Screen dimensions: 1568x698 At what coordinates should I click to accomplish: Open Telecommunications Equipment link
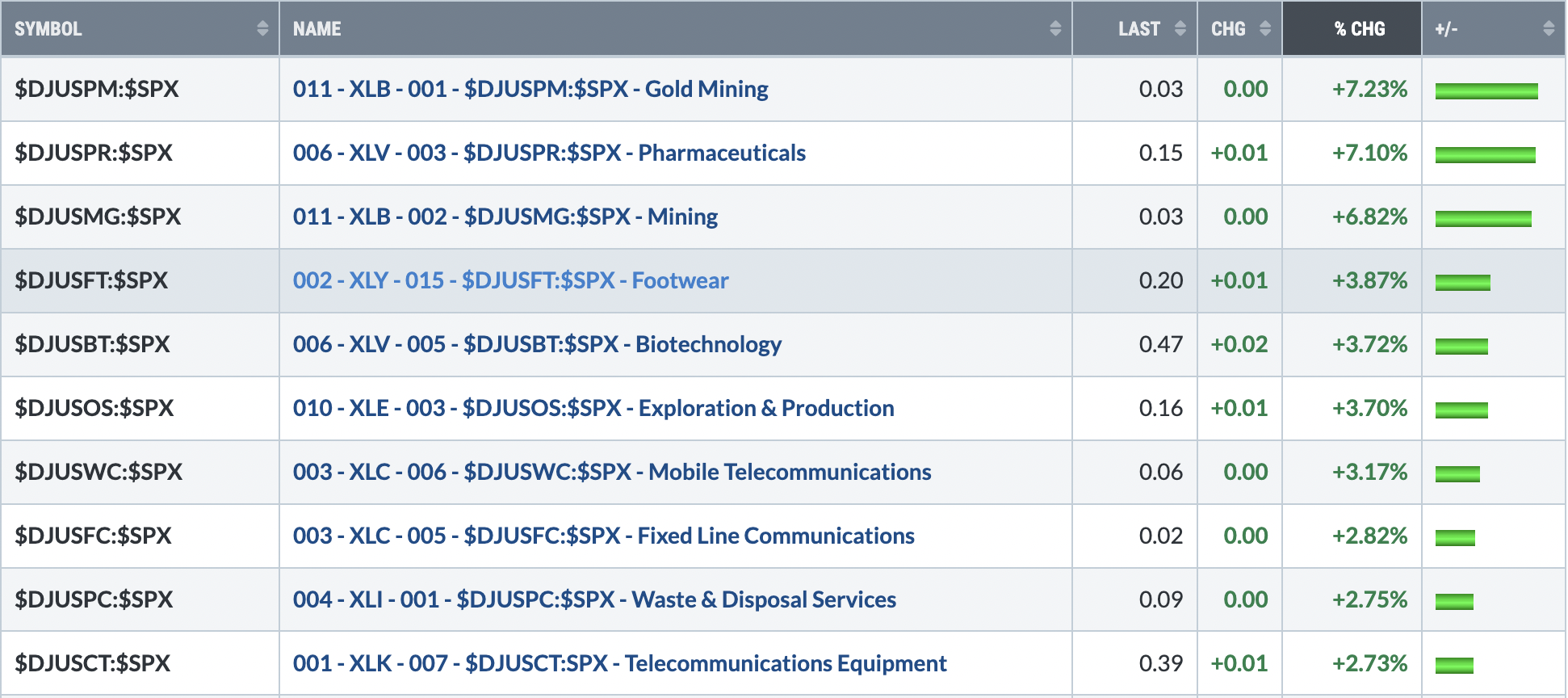pyautogui.click(x=619, y=663)
